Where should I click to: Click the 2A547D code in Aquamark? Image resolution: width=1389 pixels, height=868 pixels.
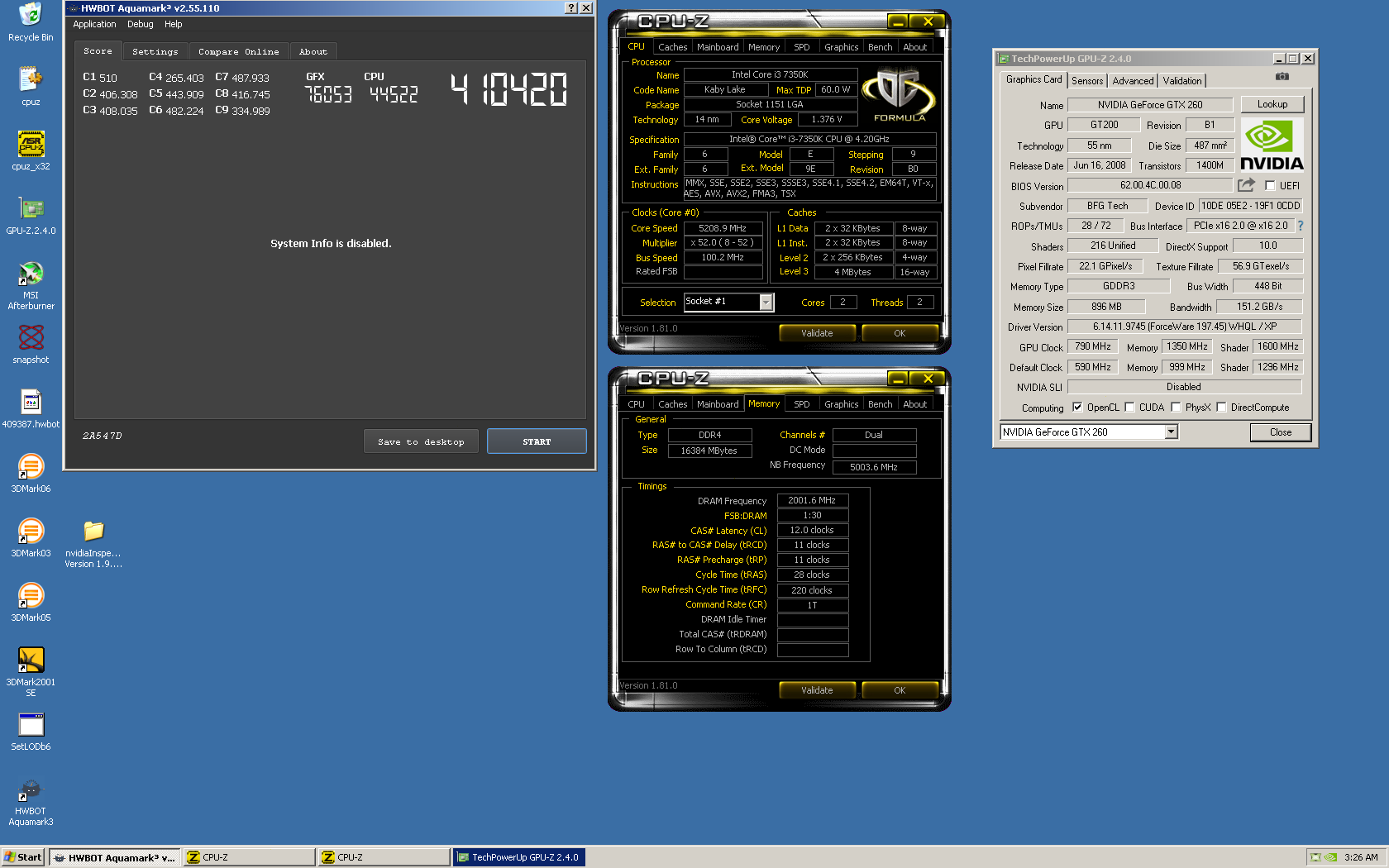[x=103, y=436]
